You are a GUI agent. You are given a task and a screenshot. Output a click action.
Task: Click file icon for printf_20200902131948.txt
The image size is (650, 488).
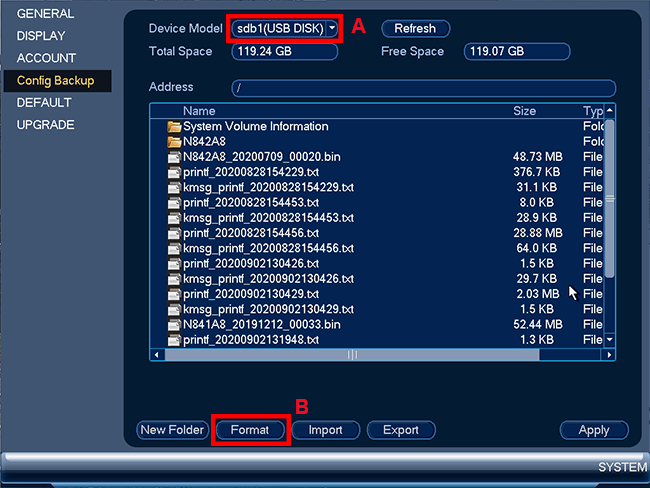click(174, 340)
